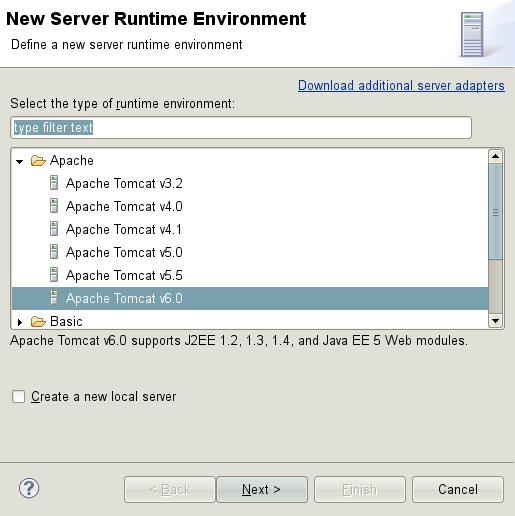Image resolution: width=515 pixels, height=516 pixels.
Task: Open help with the question mark icon
Action: click(29, 488)
